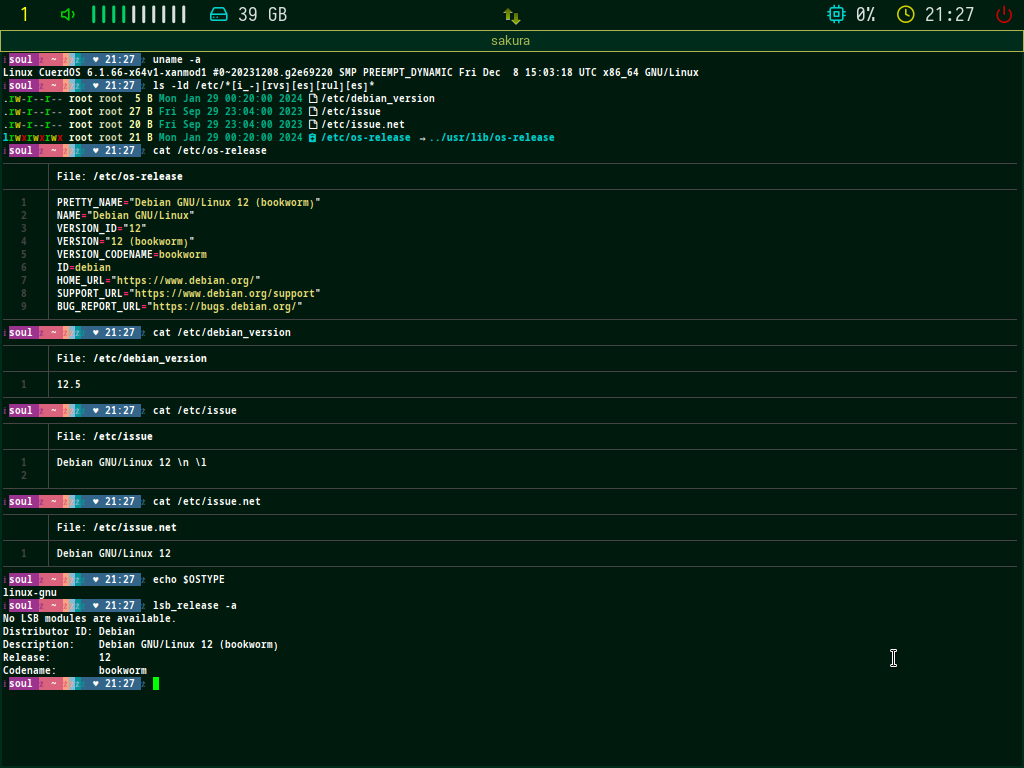This screenshot has height=768, width=1024.
Task: Click the 'Distributor ID: Debian' line
Action: [x=69, y=632]
